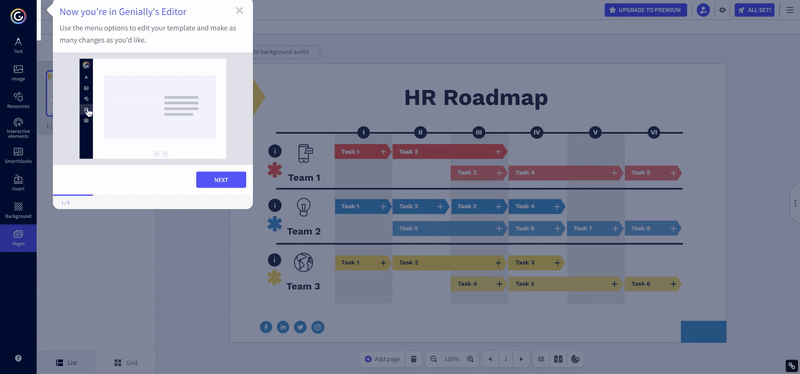
Task: Open the Genially logo home icon
Action: click(18, 16)
